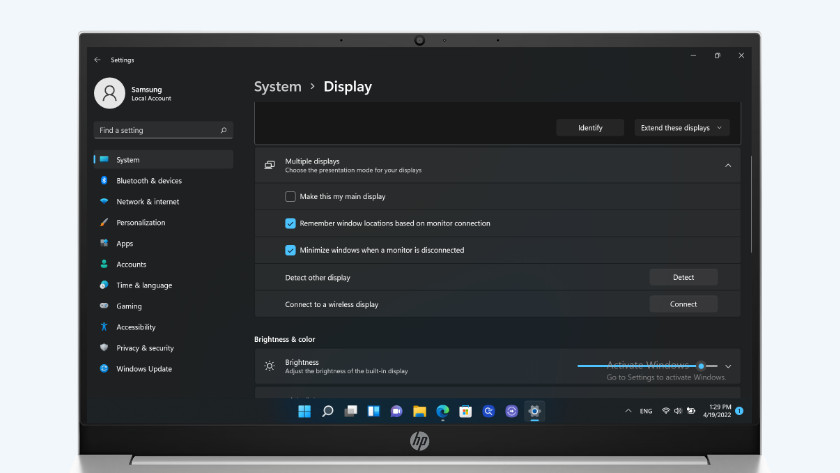The width and height of the screenshot is (840, 473).
Task: Open File Explorer from the taskbar
Action: pyautogui.click(x=419, y=411)
